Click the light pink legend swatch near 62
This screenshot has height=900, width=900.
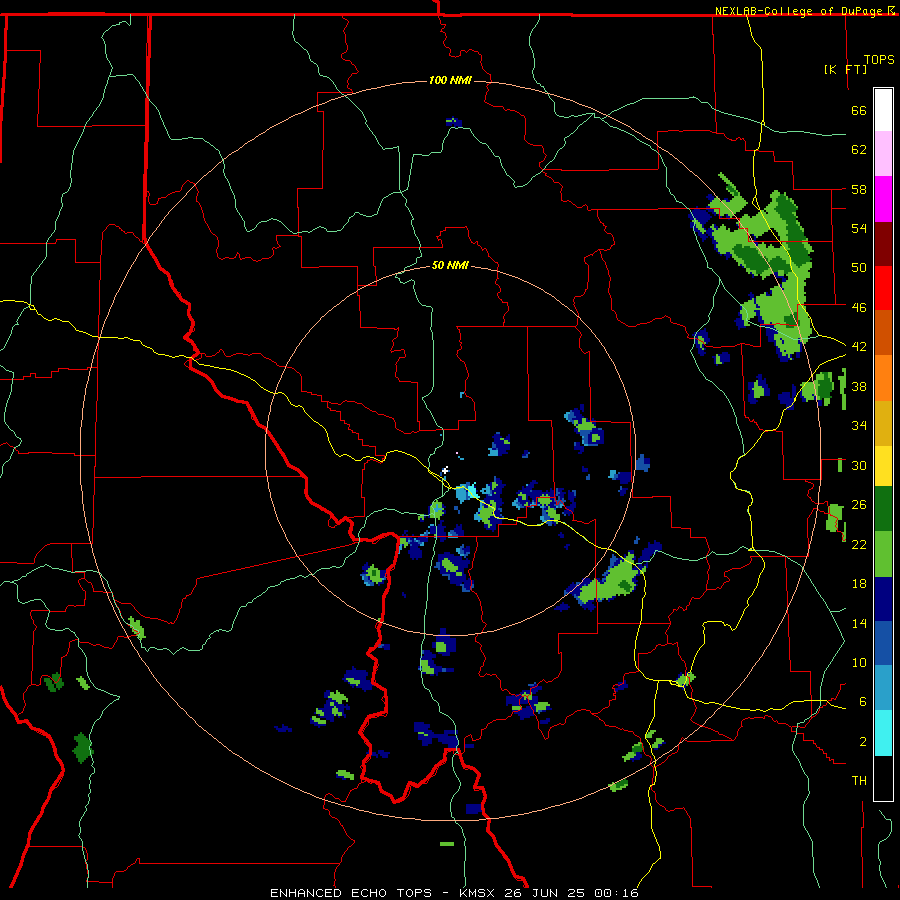tap(883, 153)
